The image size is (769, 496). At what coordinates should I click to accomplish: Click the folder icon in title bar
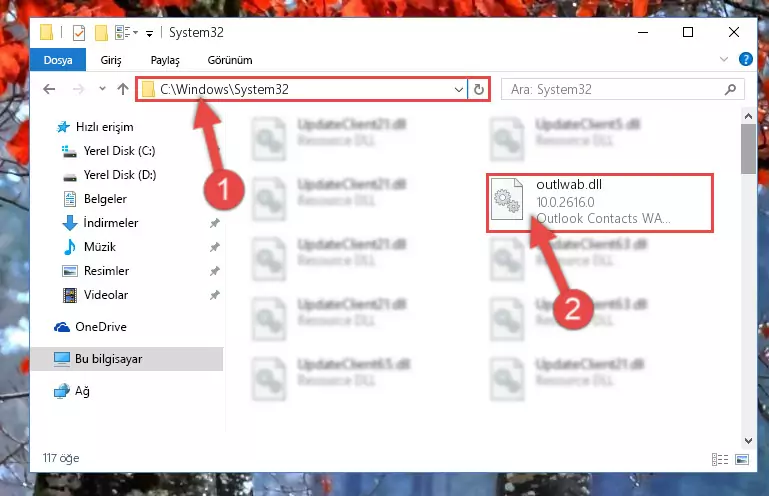click(47, 32)
